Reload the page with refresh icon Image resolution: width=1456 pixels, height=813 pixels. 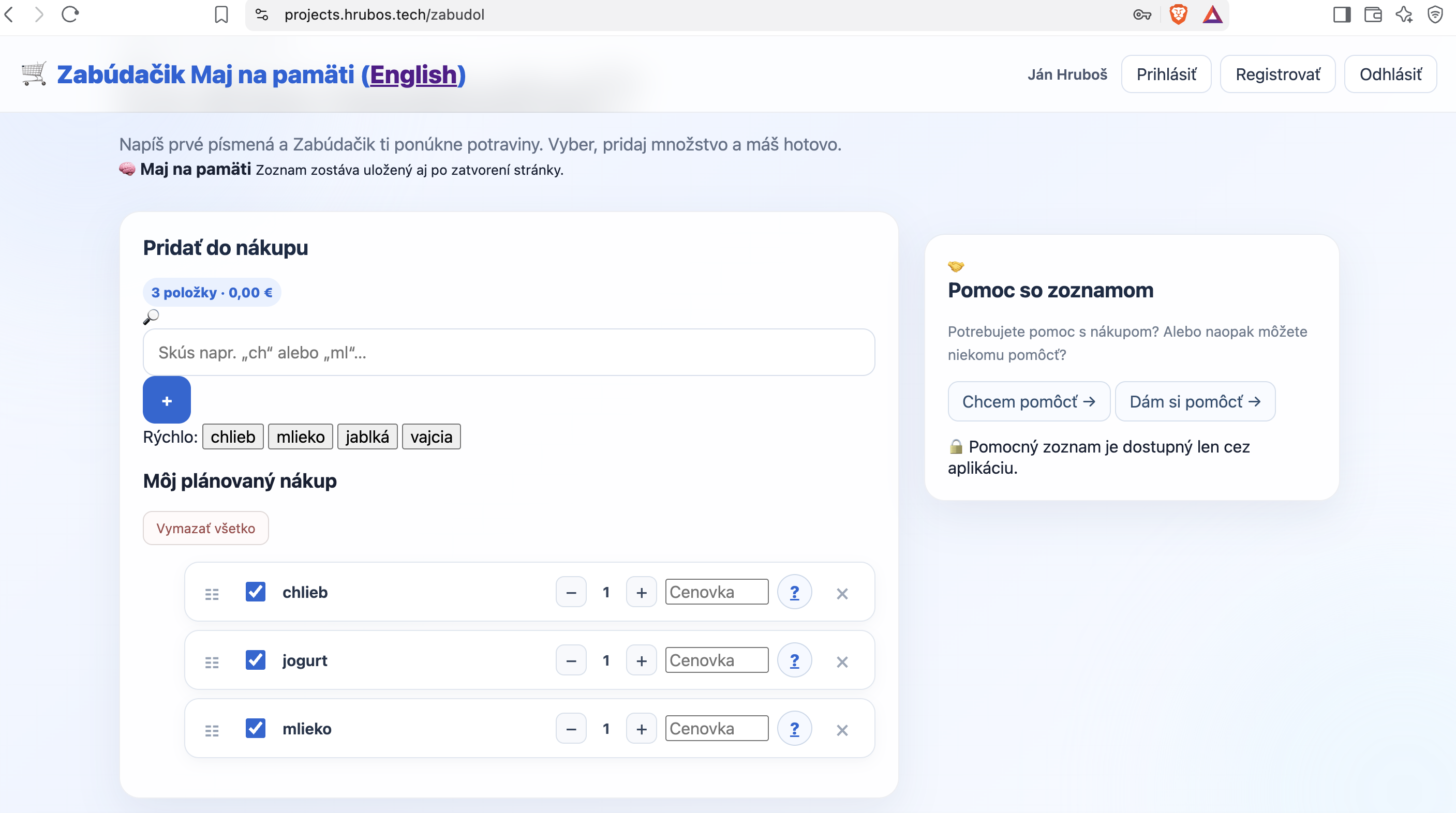(70, 14)
